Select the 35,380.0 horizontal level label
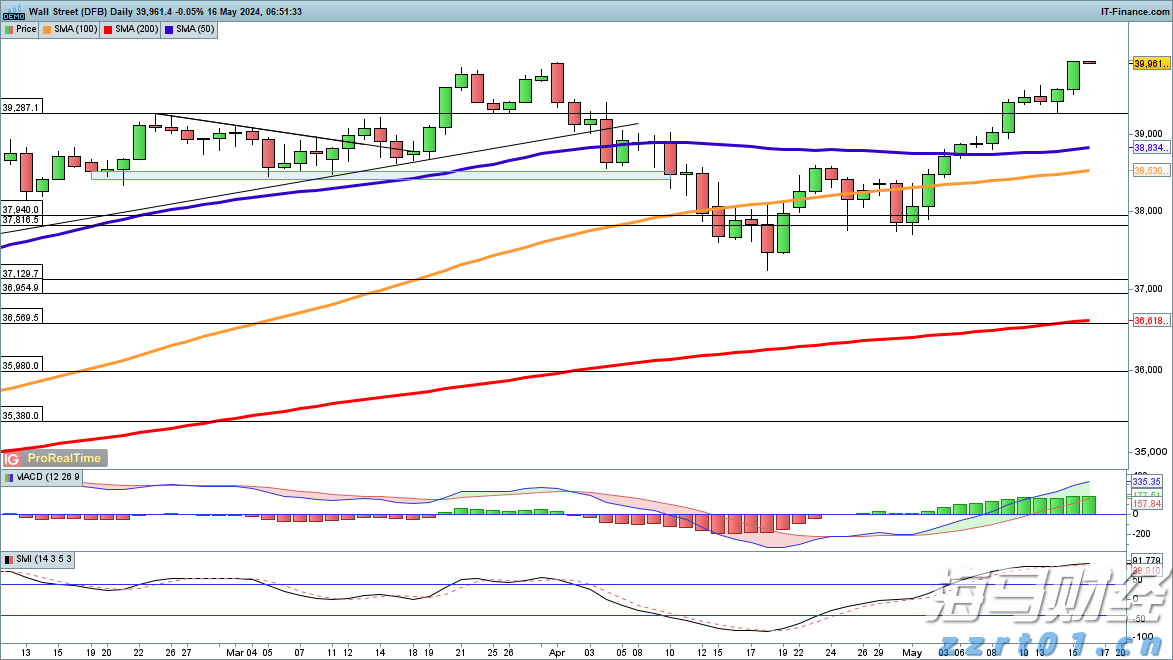 [21, 415]
